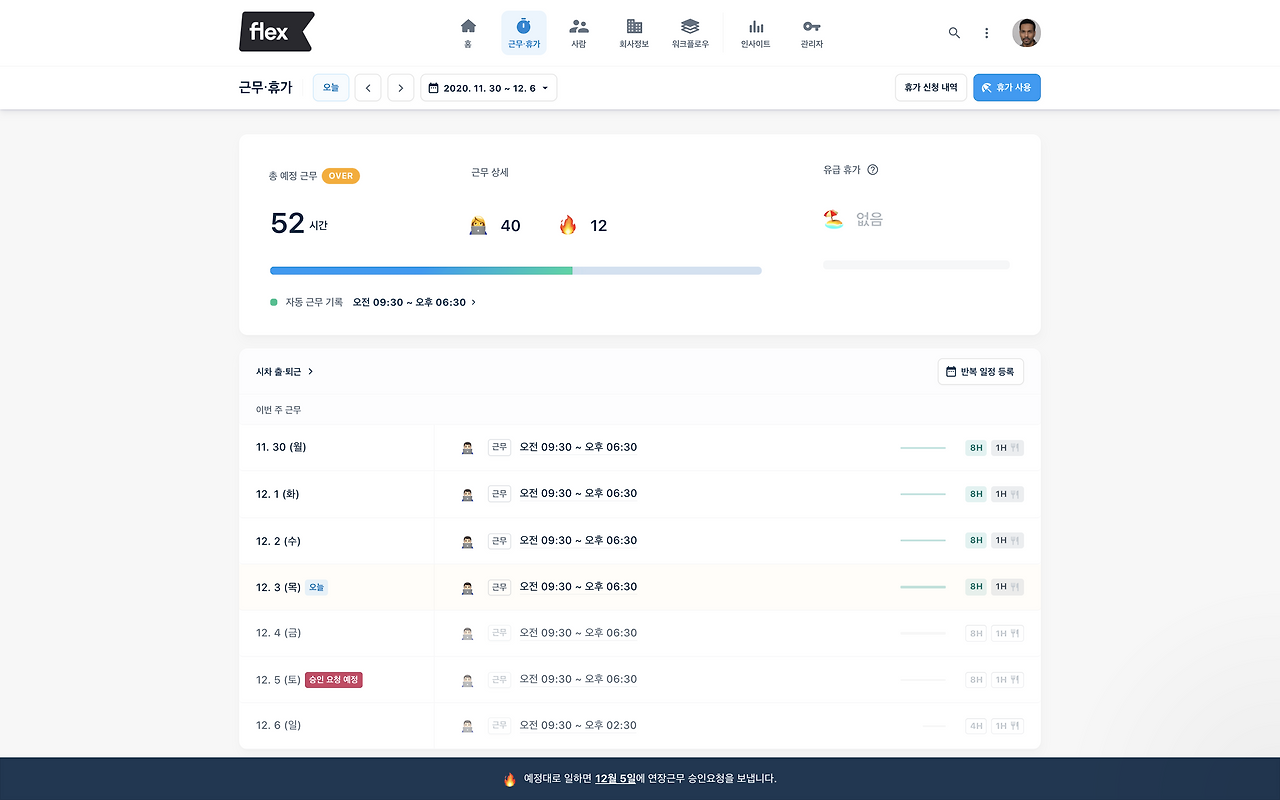Click the 8H badge in 11. 30 row

tap(976, 448)
